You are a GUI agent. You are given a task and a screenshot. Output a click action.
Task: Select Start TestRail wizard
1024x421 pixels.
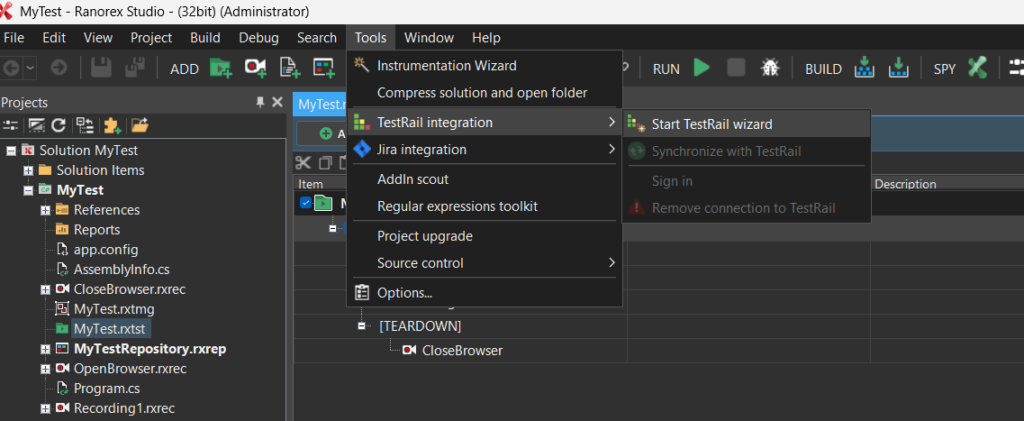click(711, 124)
